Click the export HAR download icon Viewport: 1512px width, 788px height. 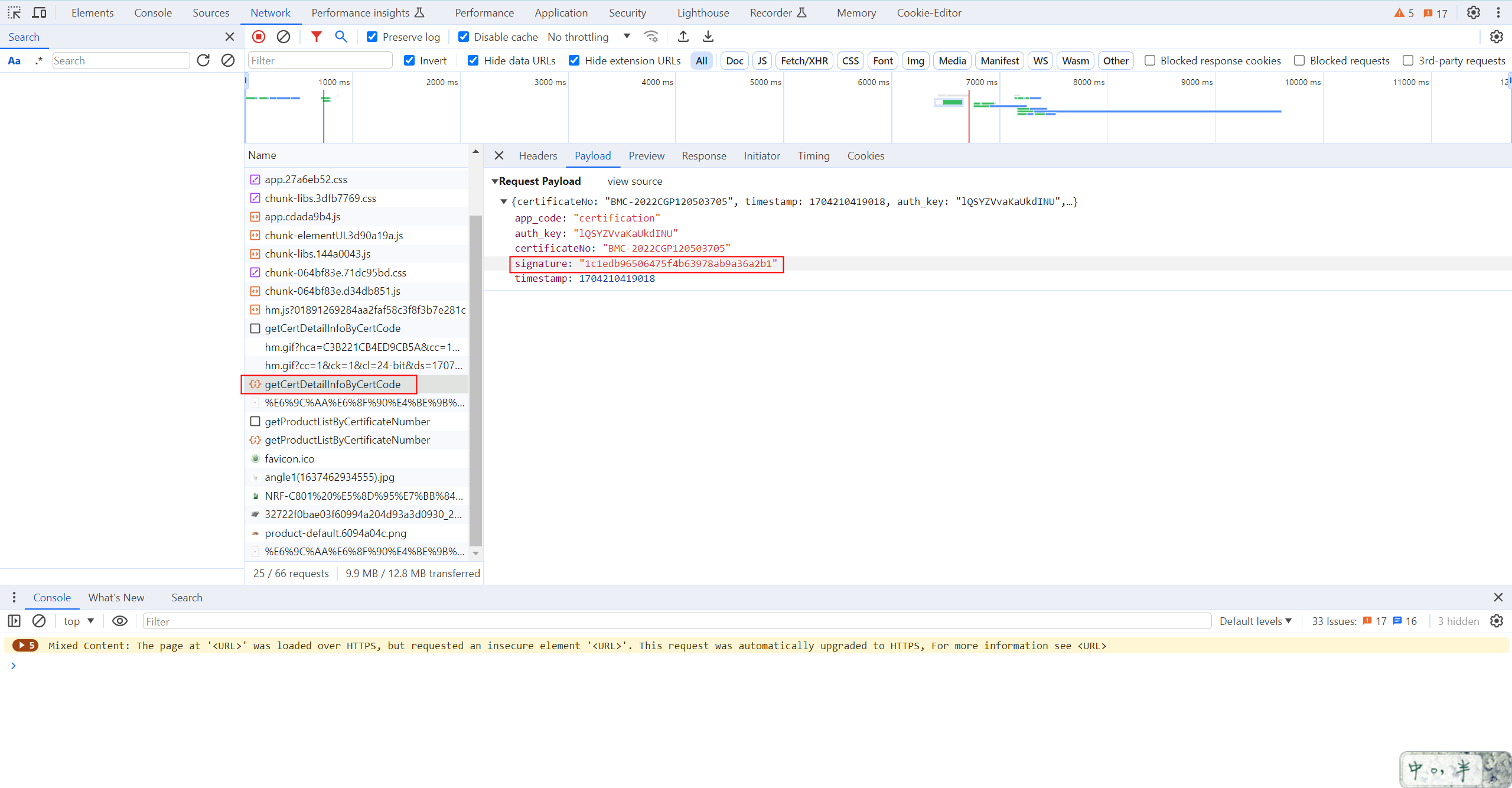pyautogui.click(x=708, y=37)
